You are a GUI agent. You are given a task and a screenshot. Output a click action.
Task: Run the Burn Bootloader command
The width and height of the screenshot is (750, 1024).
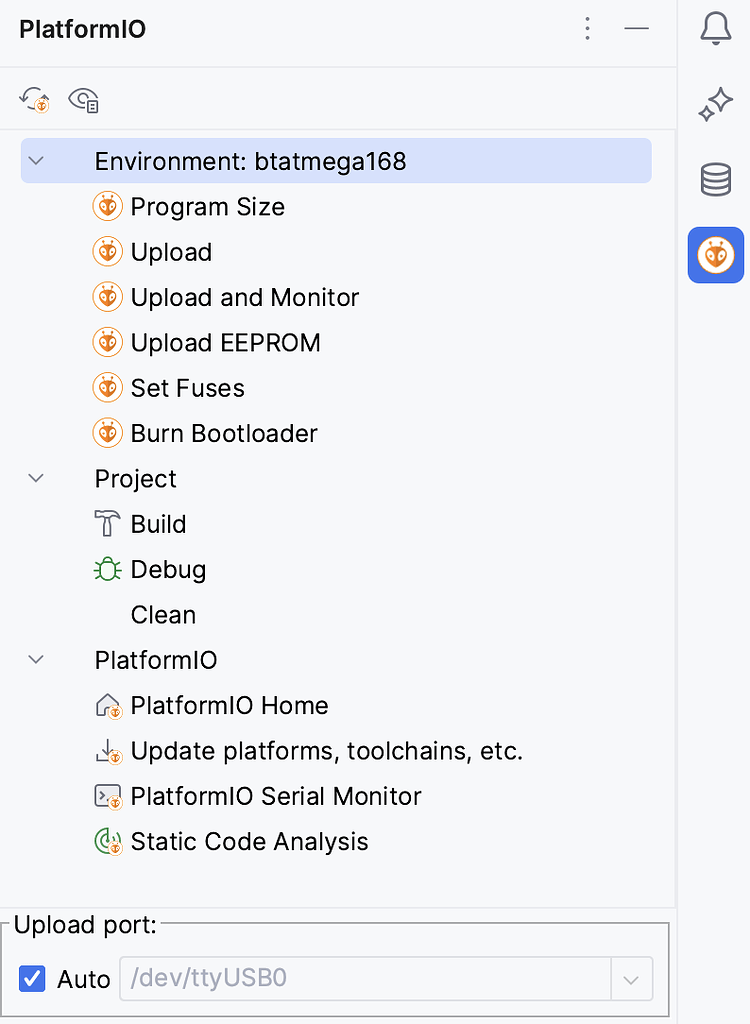coord(223,433)
